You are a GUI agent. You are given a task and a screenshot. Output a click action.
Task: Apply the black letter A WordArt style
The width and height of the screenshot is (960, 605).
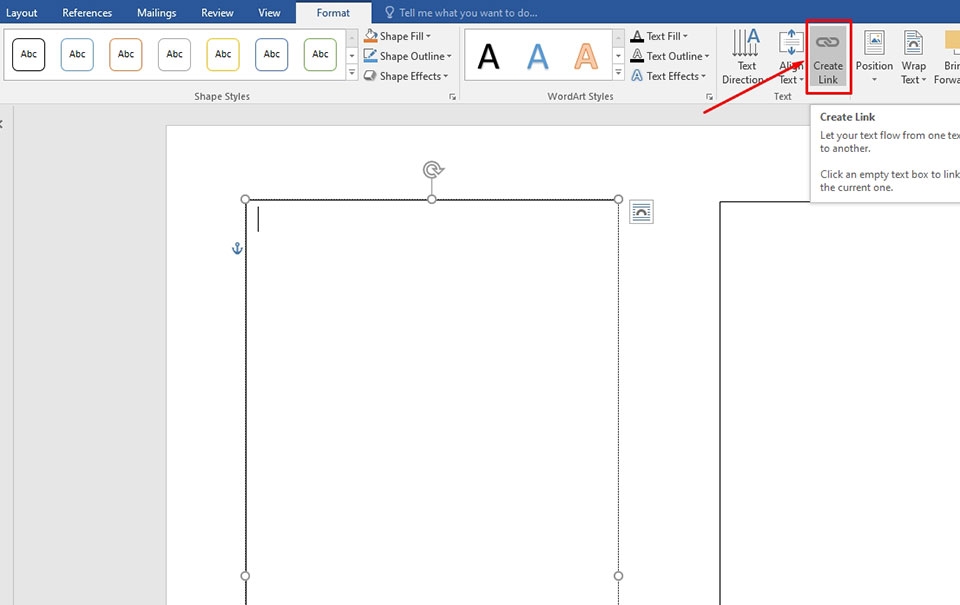coord(488,56)
